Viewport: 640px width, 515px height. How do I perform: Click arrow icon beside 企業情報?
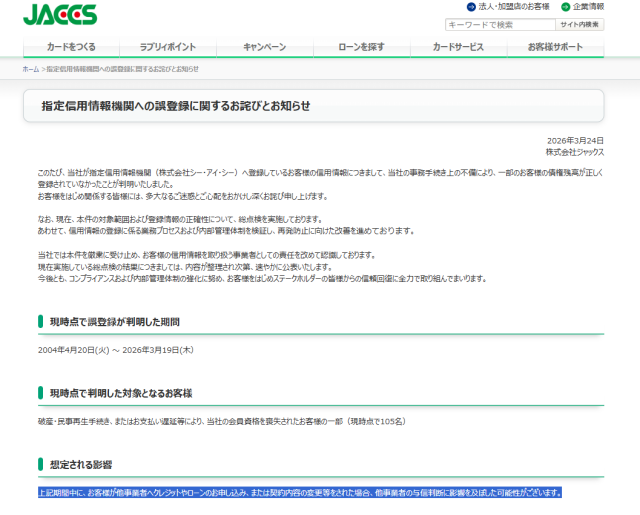(x=565, y=7)
